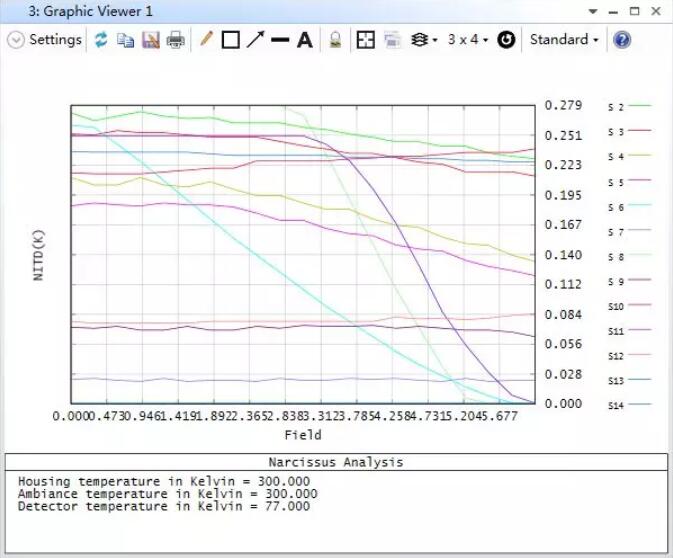Click the Save image icon
673x558 pixels.
click(x=150, y=40)
